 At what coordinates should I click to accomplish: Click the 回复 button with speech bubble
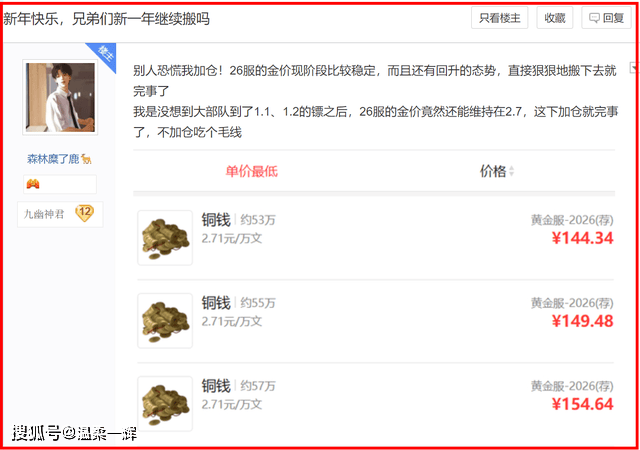(606, 18)
